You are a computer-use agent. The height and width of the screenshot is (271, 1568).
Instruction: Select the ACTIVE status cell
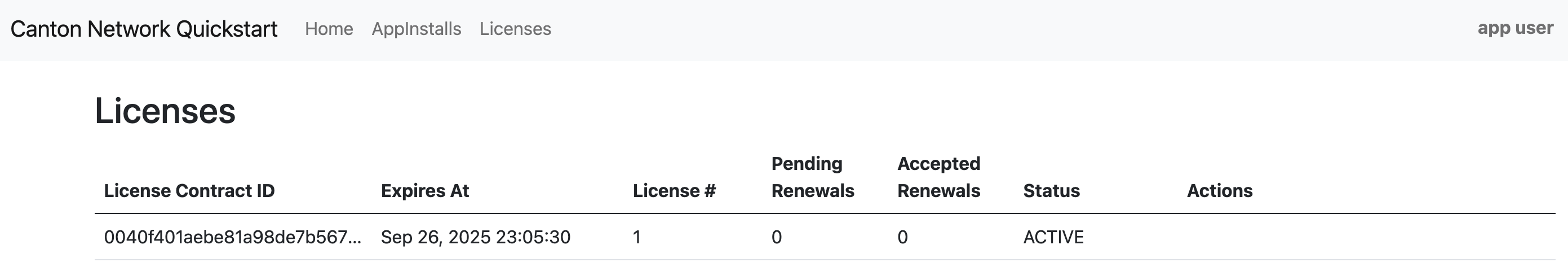pos(1053,238)
